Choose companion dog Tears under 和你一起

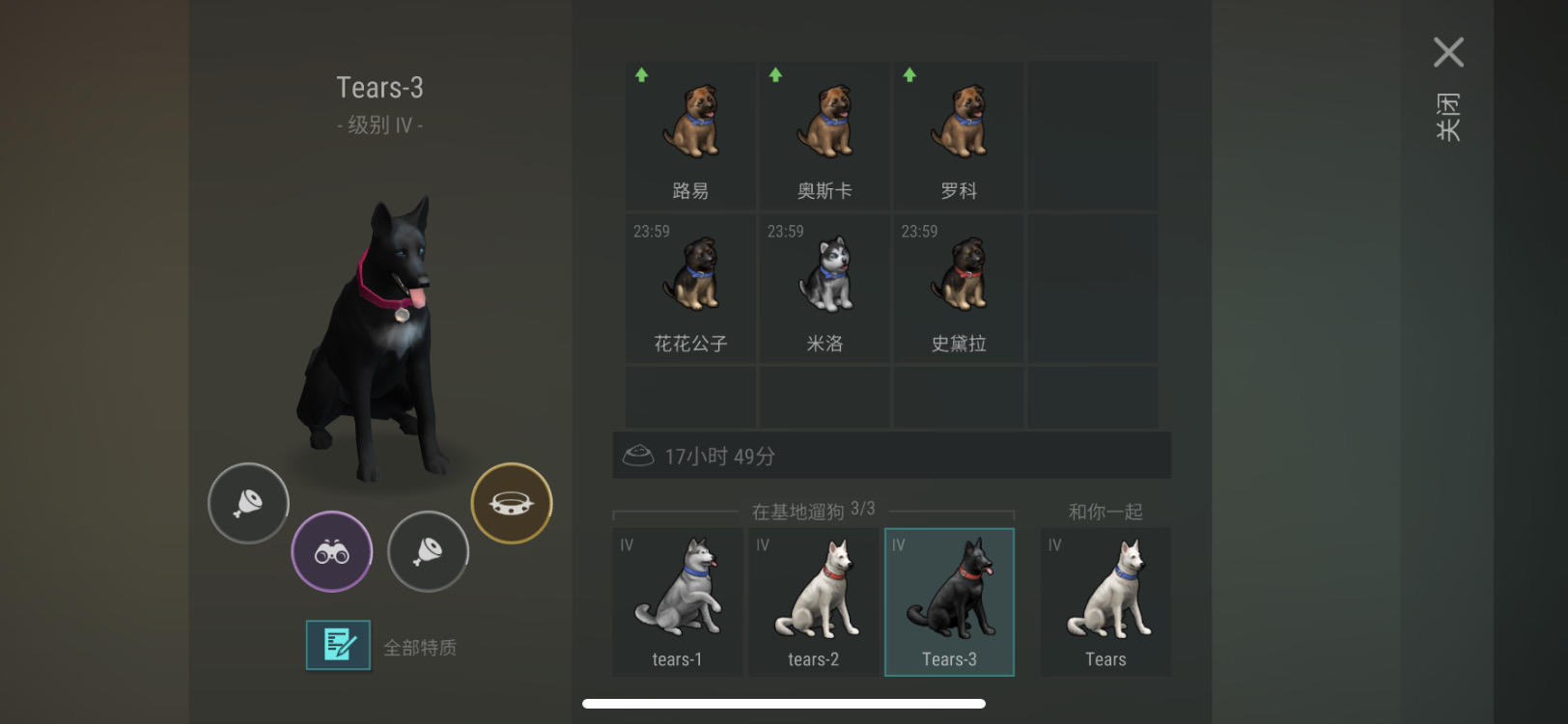(1106, 601)
